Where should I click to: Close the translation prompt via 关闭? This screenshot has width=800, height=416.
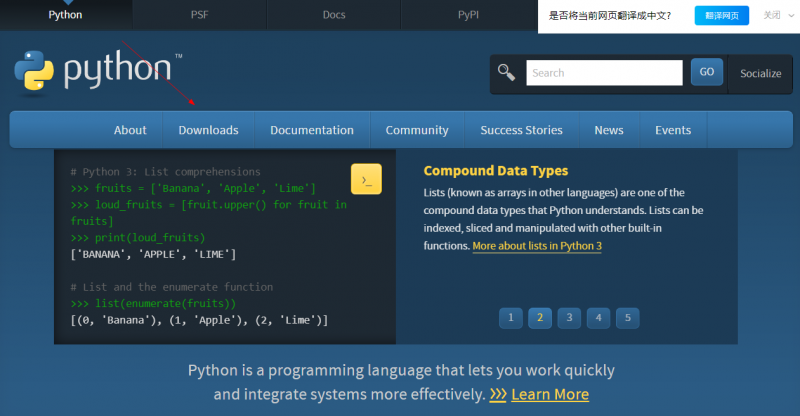pos(771,15)
